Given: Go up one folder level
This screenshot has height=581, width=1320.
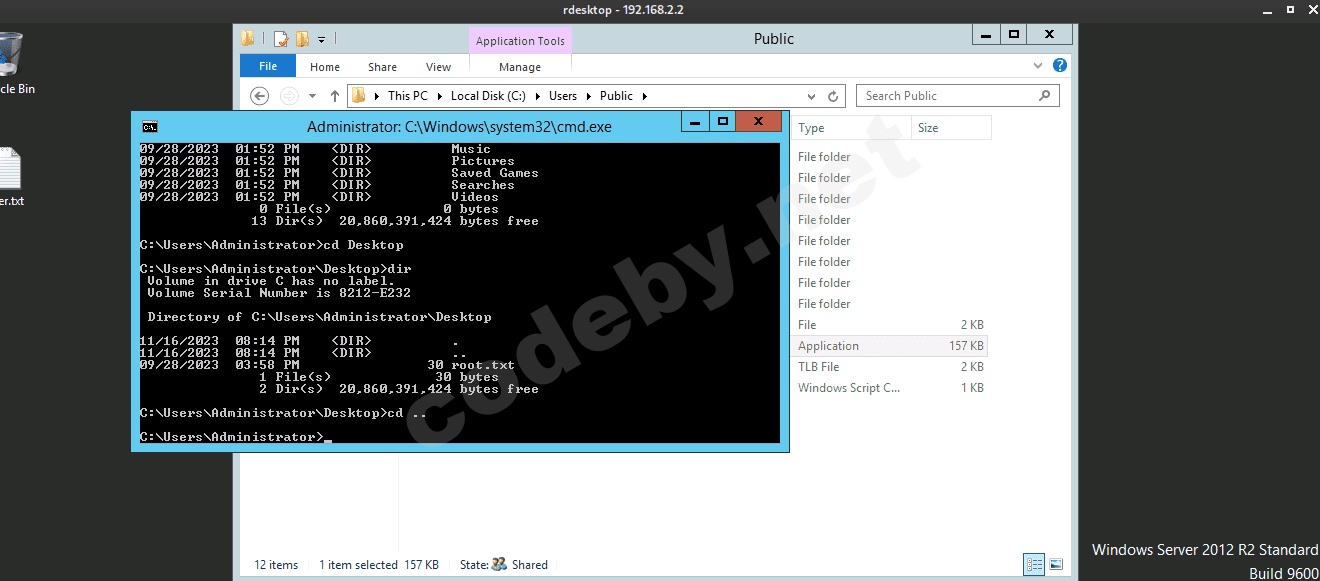Looking at the screenshot, I should point(335,96).
